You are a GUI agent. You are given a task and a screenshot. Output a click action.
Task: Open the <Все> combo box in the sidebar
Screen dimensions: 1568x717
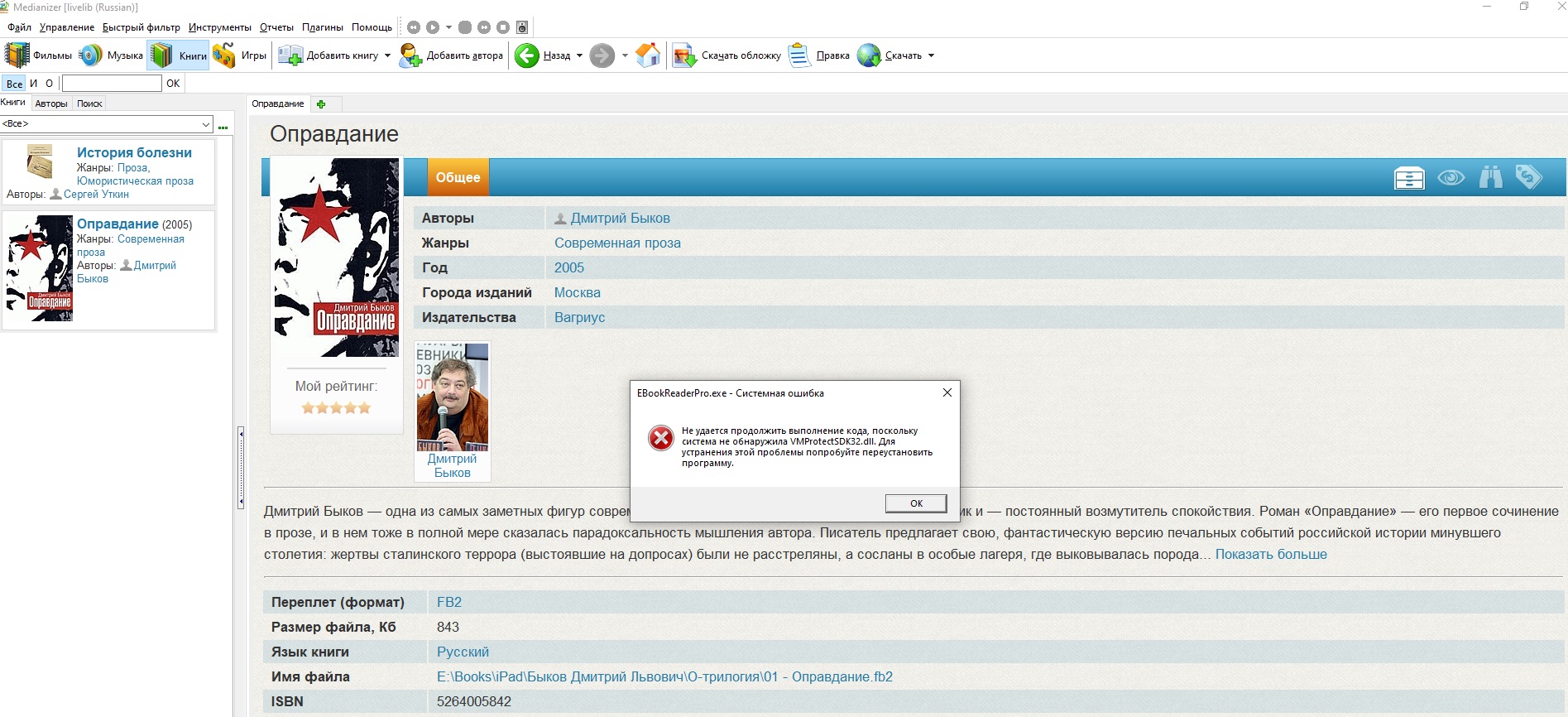pyautogui.click(x=108, y=123)
